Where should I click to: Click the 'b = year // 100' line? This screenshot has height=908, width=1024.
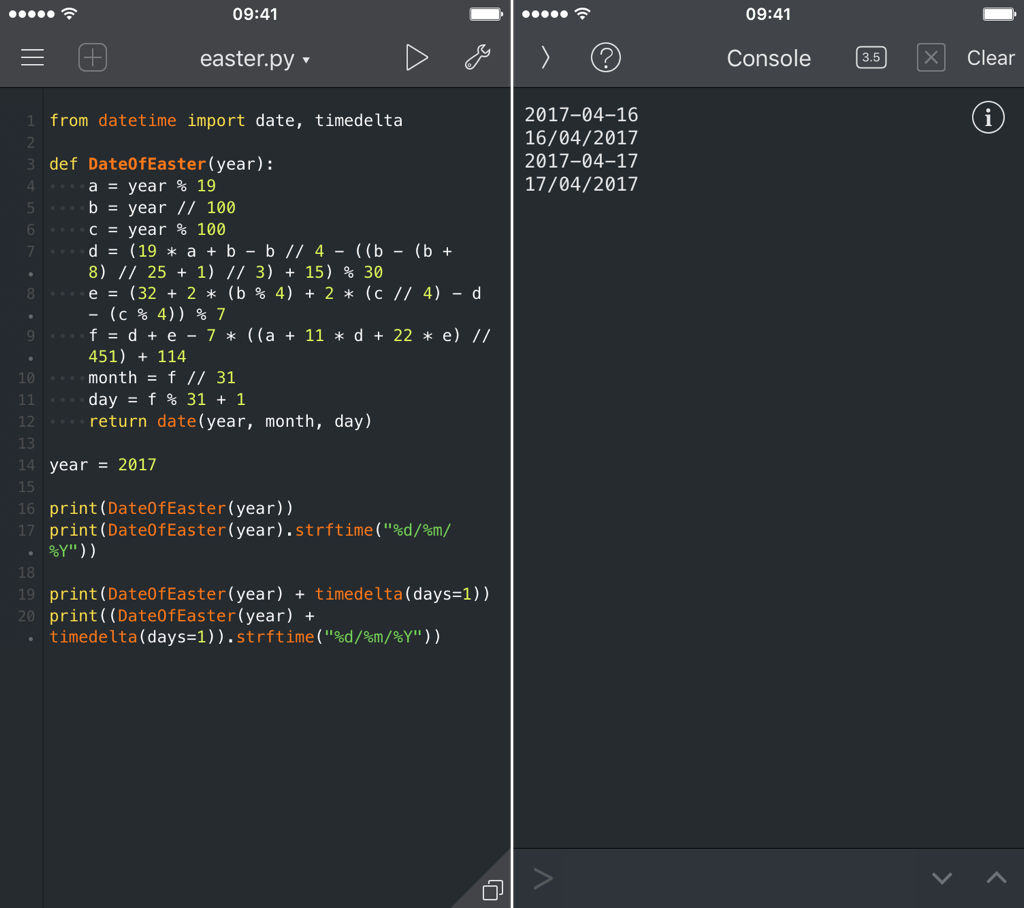[x=162, y=208]
